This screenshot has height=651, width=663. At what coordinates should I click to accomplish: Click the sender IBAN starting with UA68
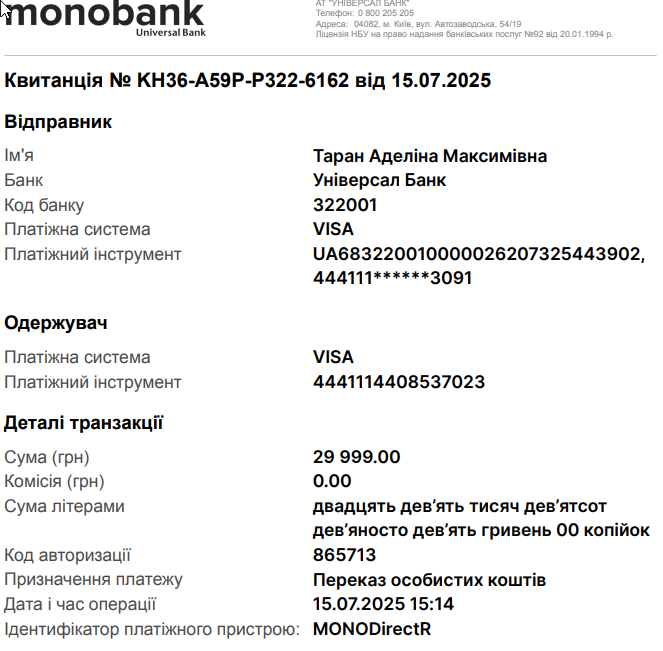tap(479, 254)
